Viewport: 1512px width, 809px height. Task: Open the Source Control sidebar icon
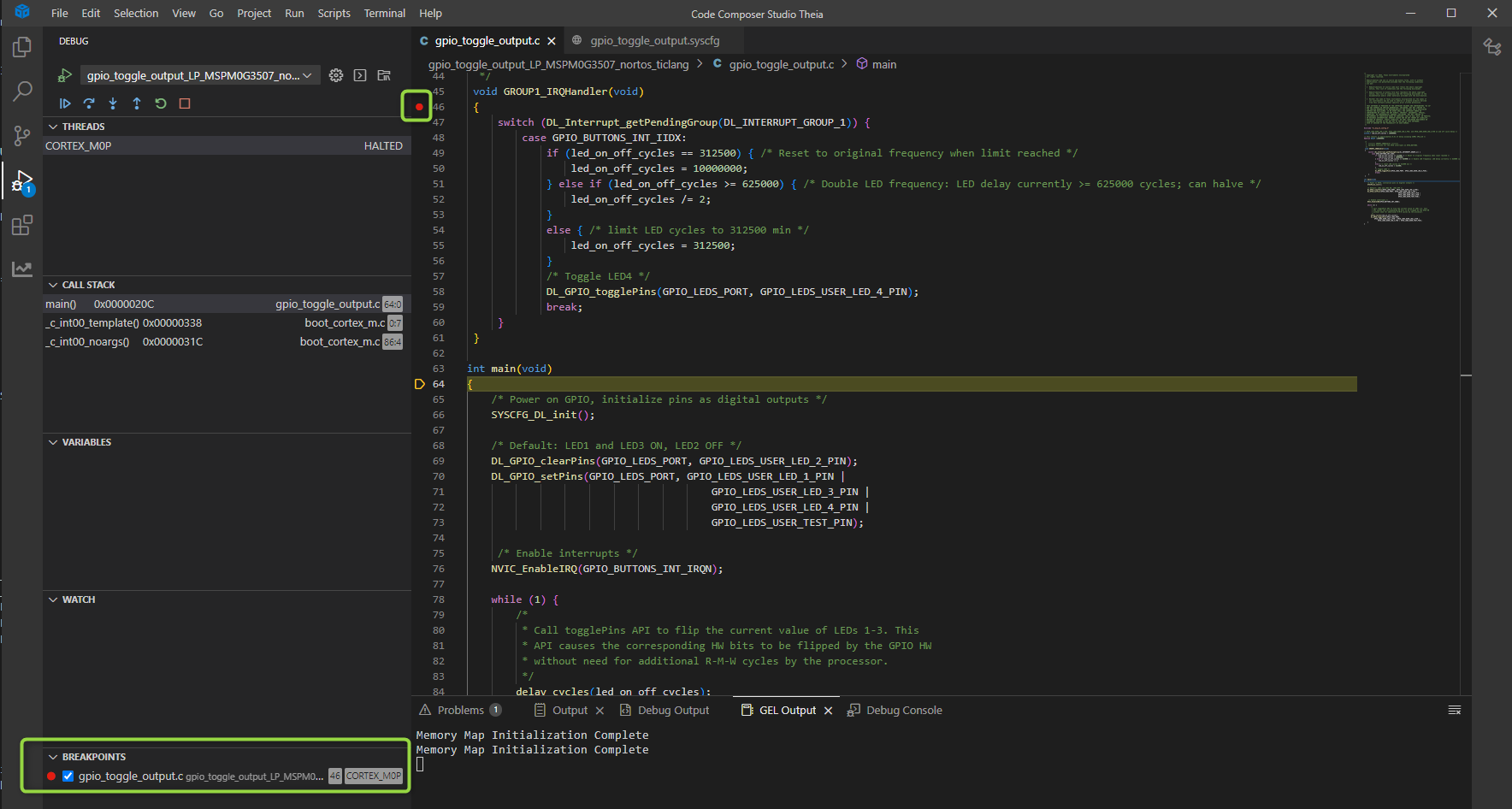click(x=21, y=135)
